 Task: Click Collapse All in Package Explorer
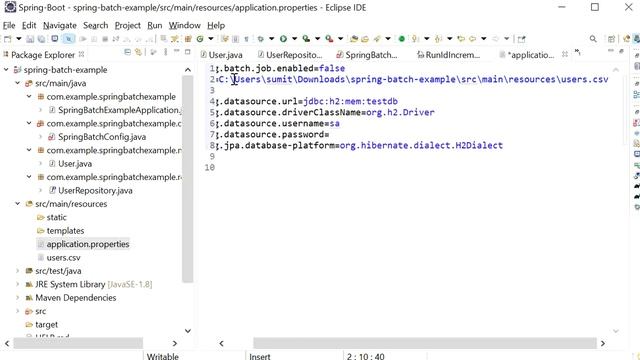pos(127,52)
